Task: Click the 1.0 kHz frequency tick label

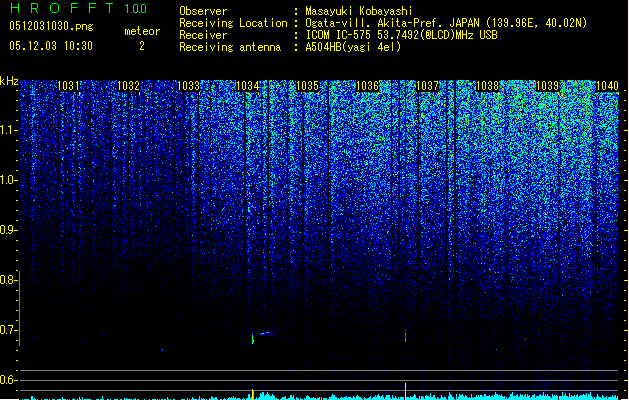Action: 8,180
